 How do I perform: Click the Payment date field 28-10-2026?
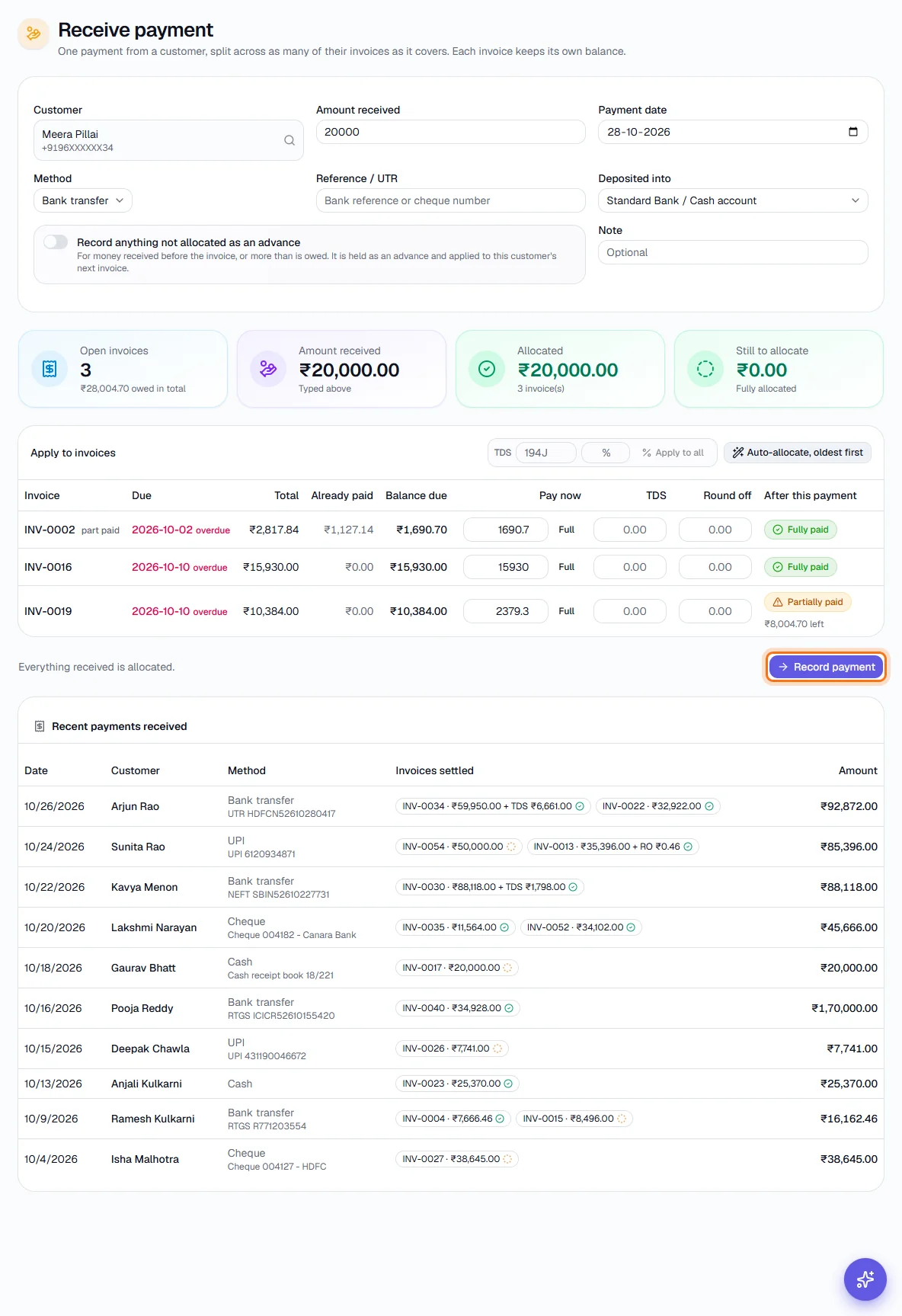pos(733,132)
